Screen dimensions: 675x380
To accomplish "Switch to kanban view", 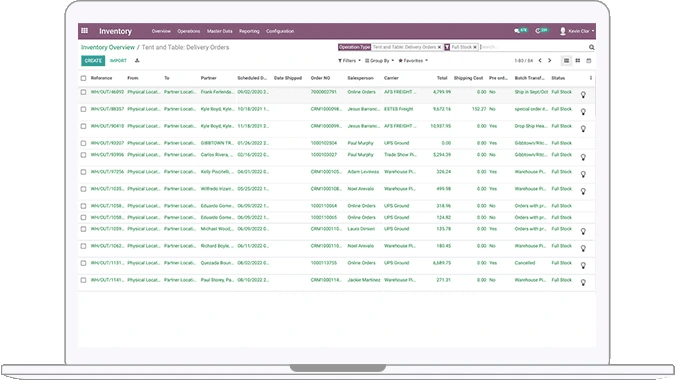I will 578,61.
